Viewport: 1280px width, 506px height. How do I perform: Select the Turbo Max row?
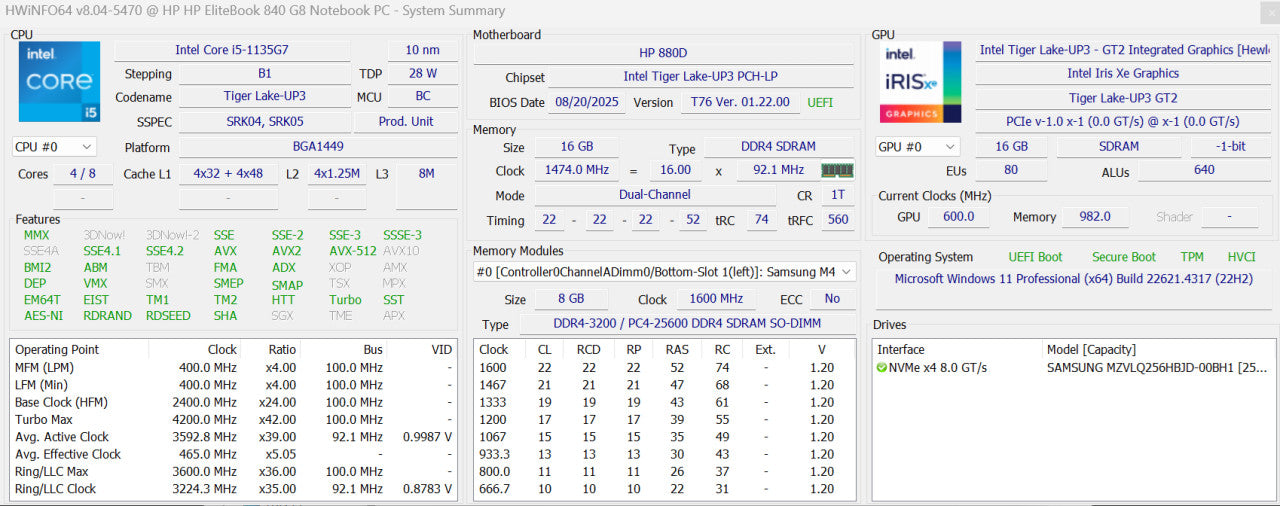coord(234,420)
